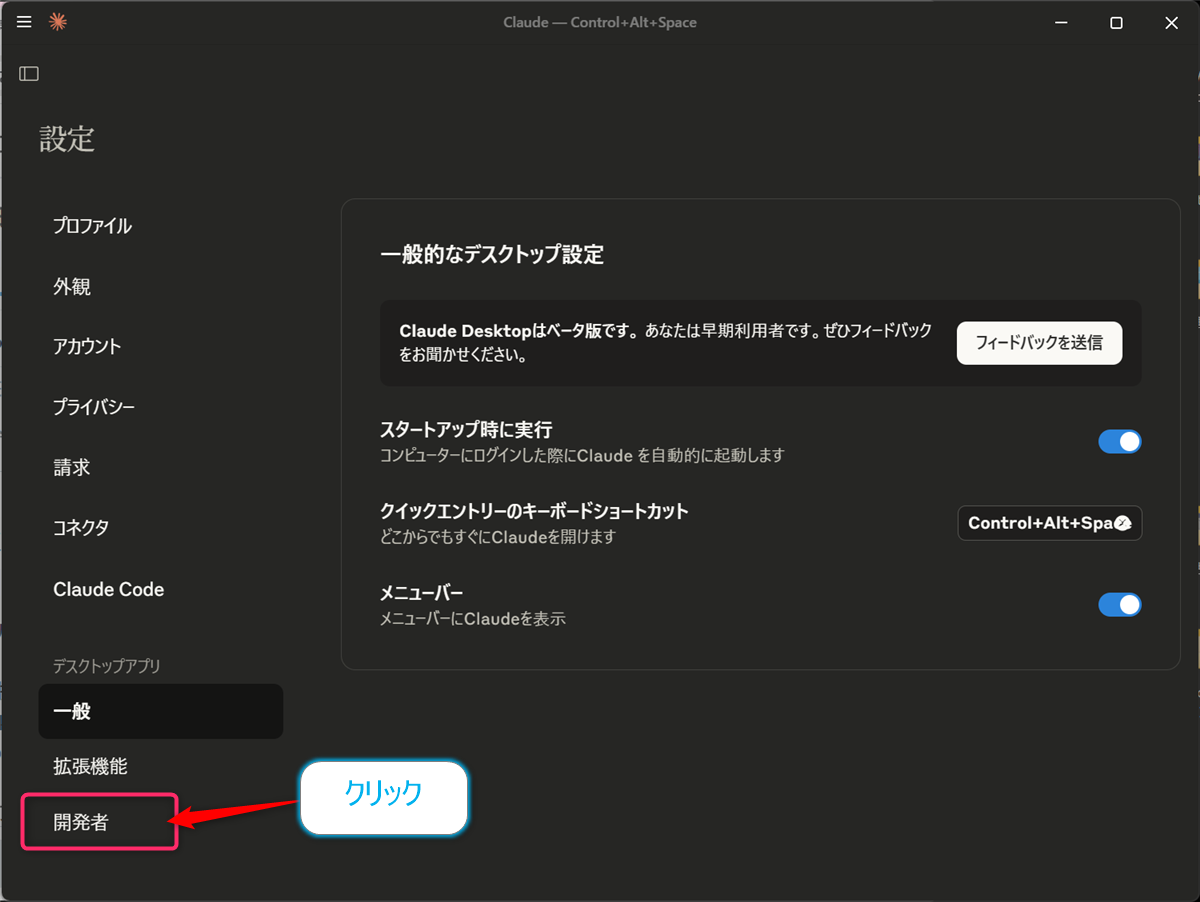Open the hamburger menu icon
1200x902 pixels.
(25, 22)
